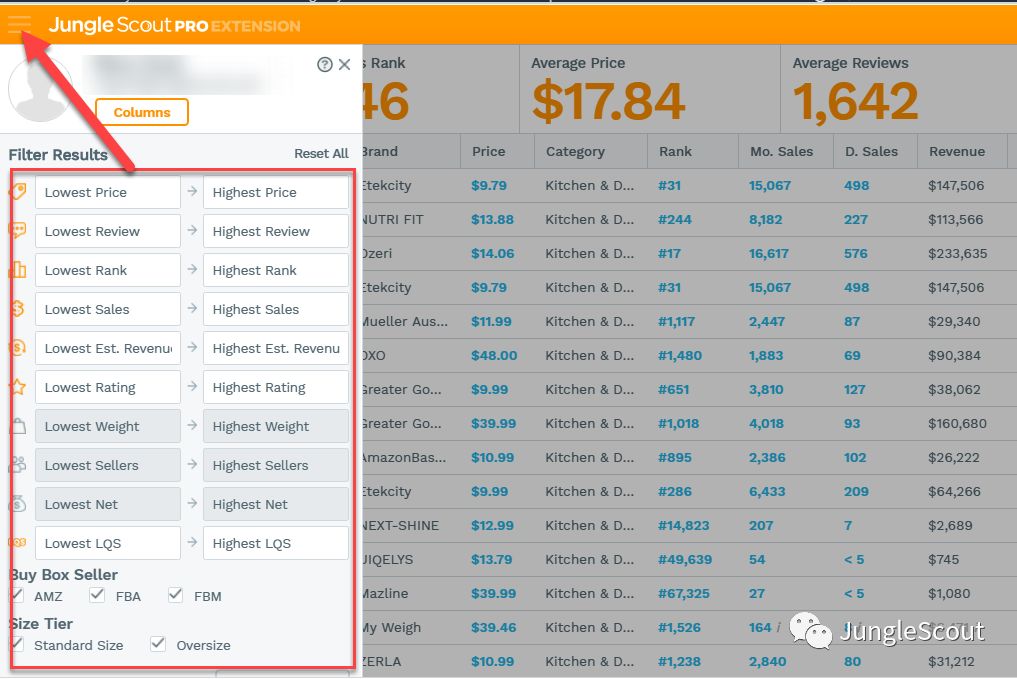Image resolution: width=1017 pixels, height=679 pixels.
Task: Toggle the FBM checkbox
Action: click(175, 595)
